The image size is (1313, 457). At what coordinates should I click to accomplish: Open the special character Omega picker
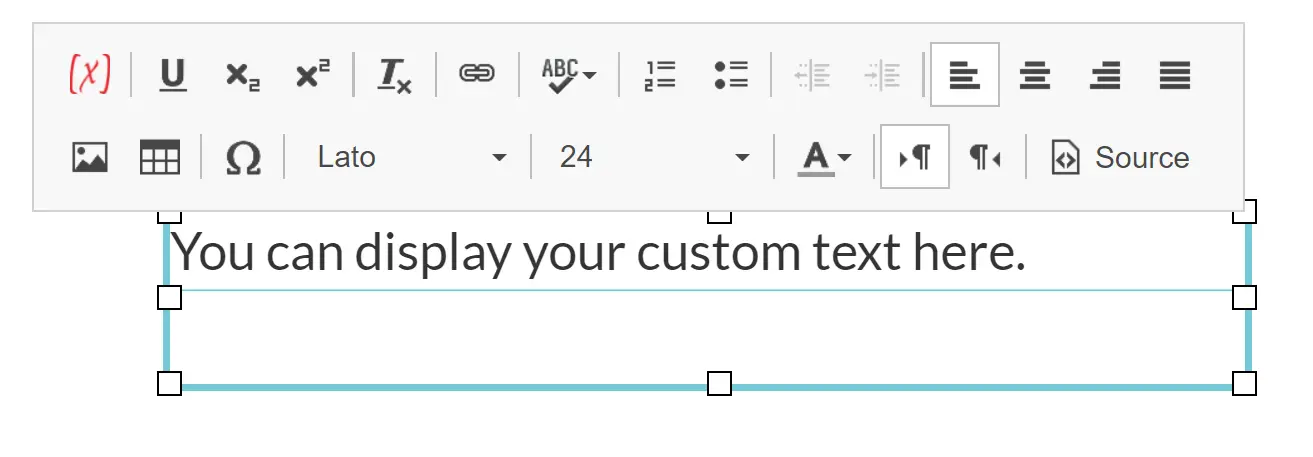[243, 158]
